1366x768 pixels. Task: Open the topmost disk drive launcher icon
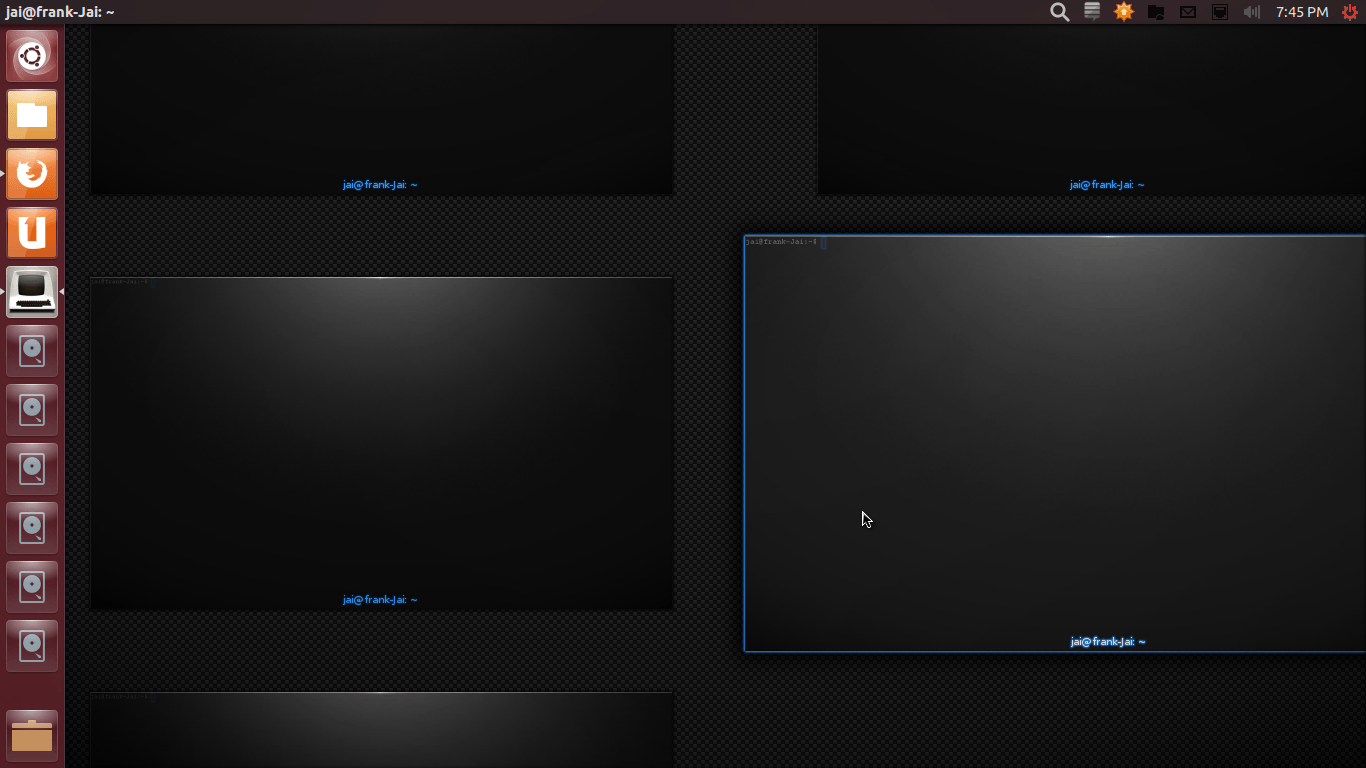tap(32, 351)
